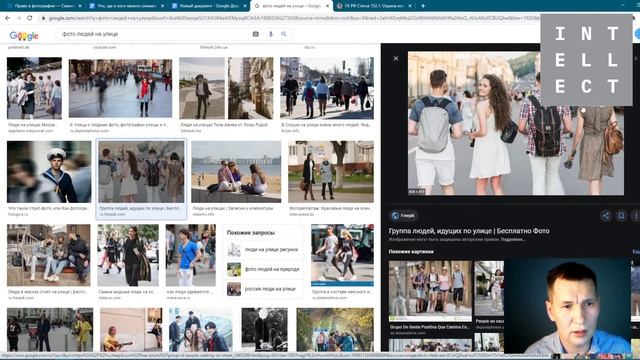Open thumbnail of woman in black striped coat
Image resolution: width=640 pixels, height=360 pixels.
click(x=128, y=255)
